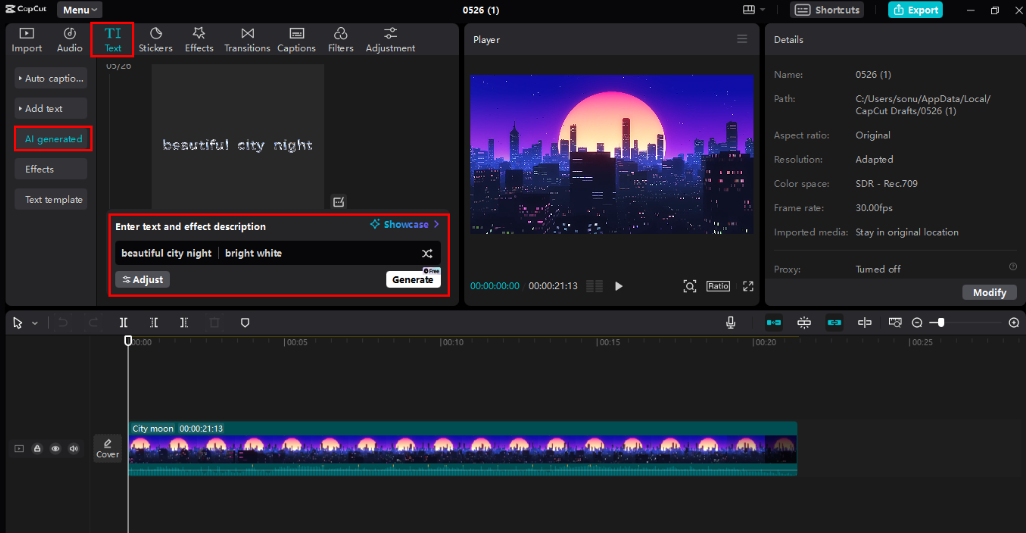Click the grid quality icon beside timecode
1026x533 pixels.
594,286
